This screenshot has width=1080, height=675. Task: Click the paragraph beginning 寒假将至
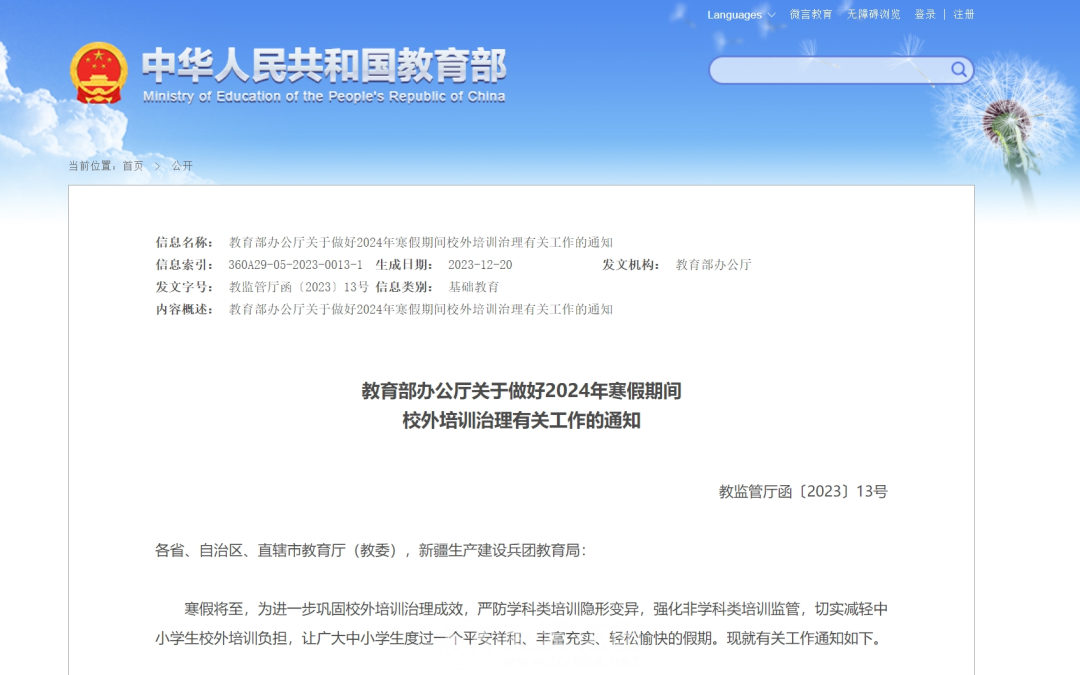521,624
